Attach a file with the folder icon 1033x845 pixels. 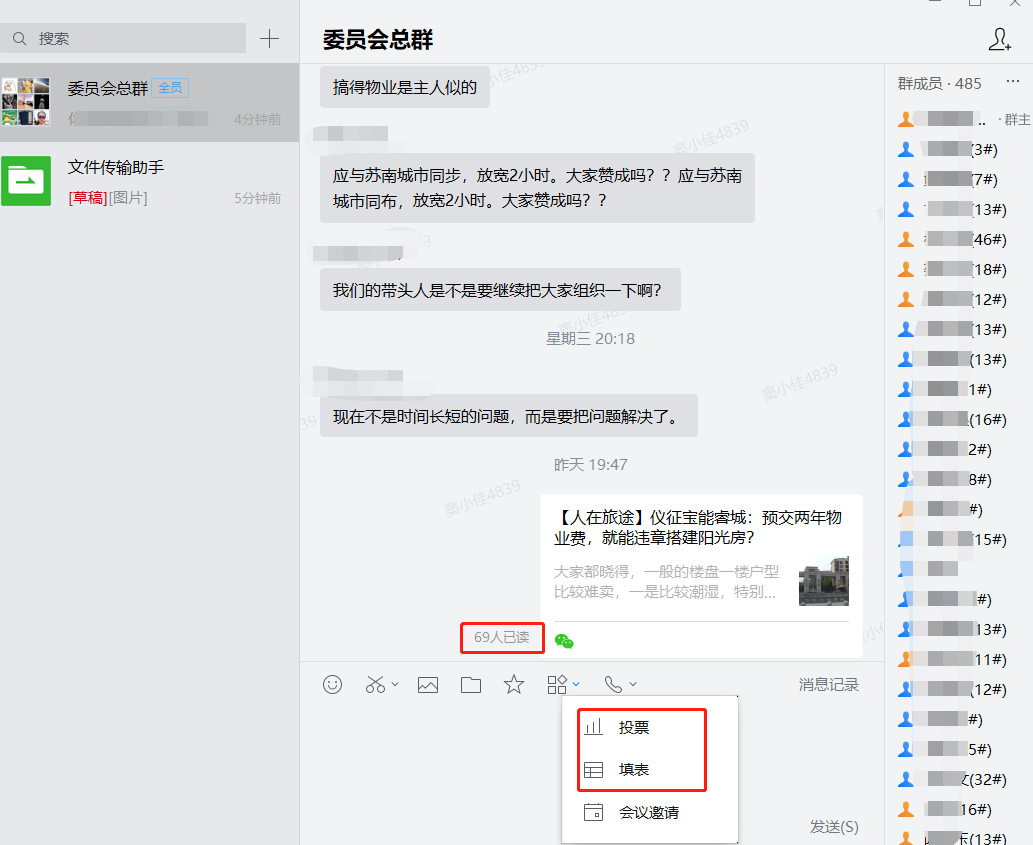pyautogui.click(x=470, y=685)
